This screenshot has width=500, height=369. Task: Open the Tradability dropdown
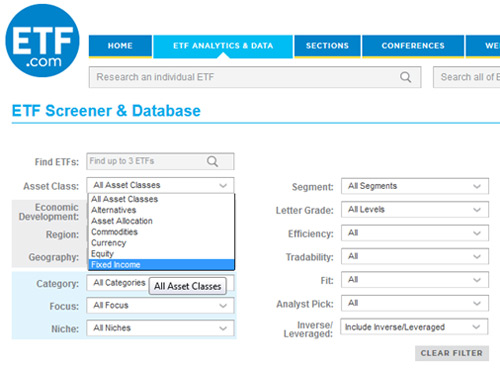point(415,256)
